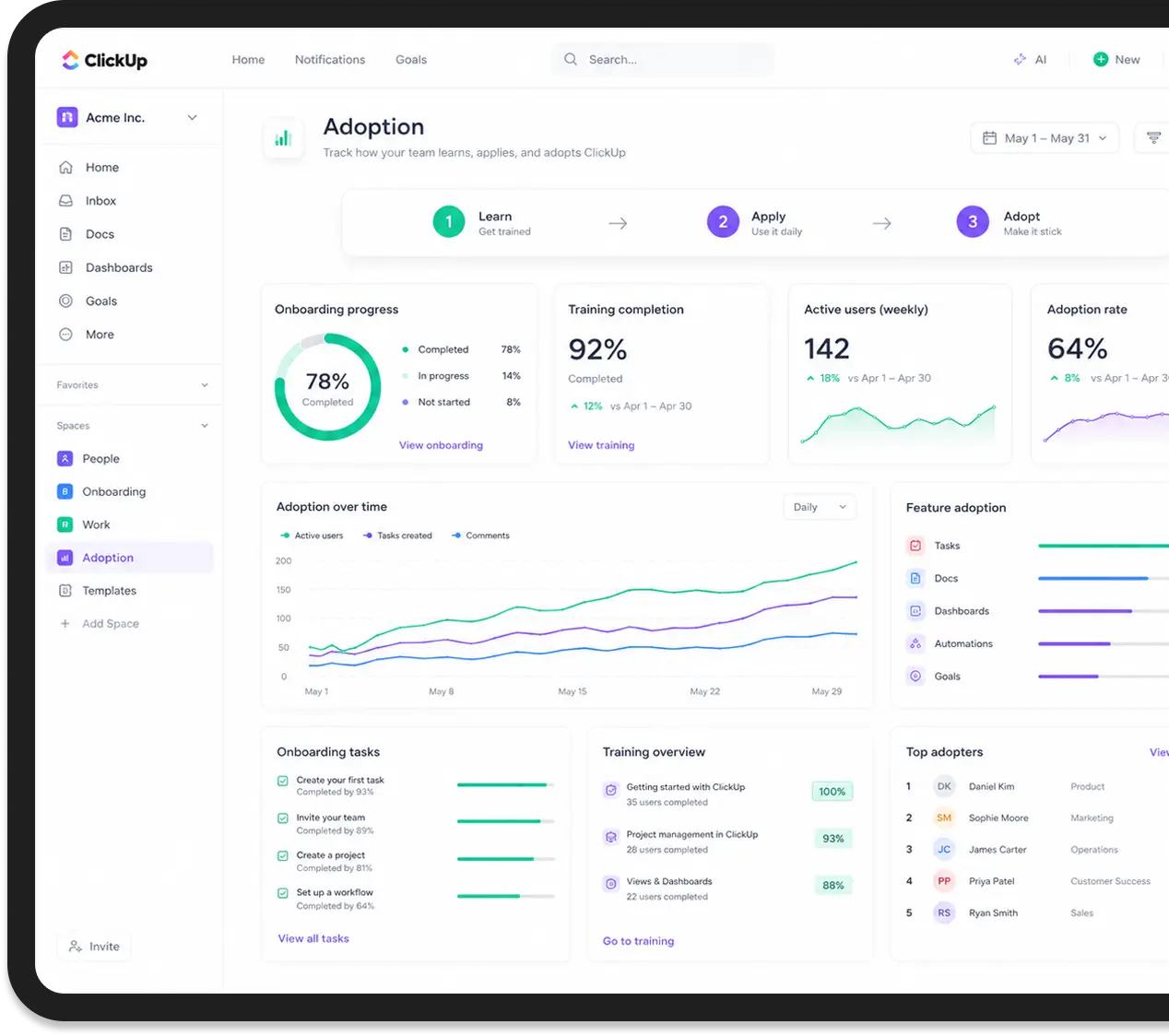Select the Adopt step tab
The height and width of the screenshot is (1036, 1169).
point(1009,222)
